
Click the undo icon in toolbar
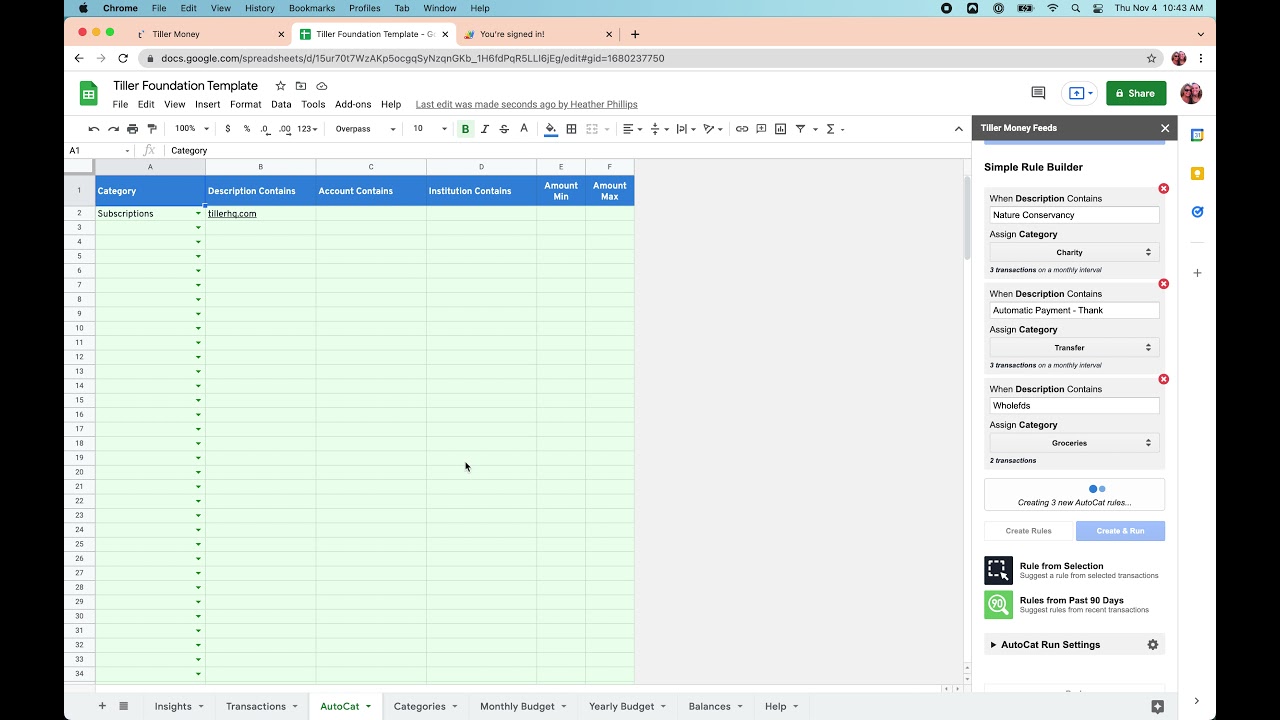click(94, 129)
